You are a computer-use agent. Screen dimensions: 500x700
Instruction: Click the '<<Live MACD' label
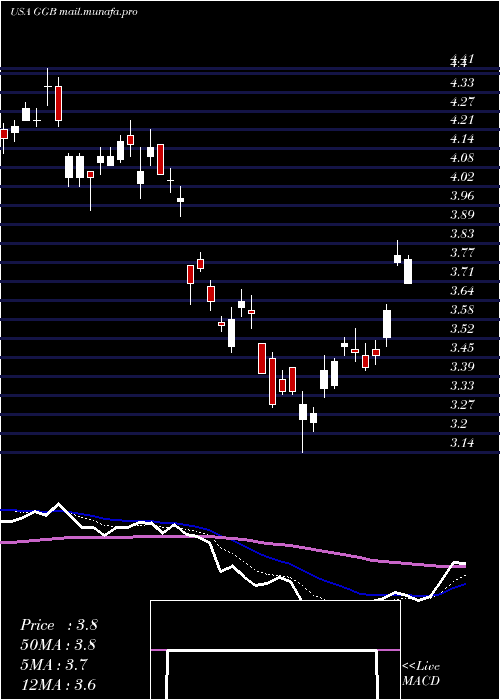(421, 674)
